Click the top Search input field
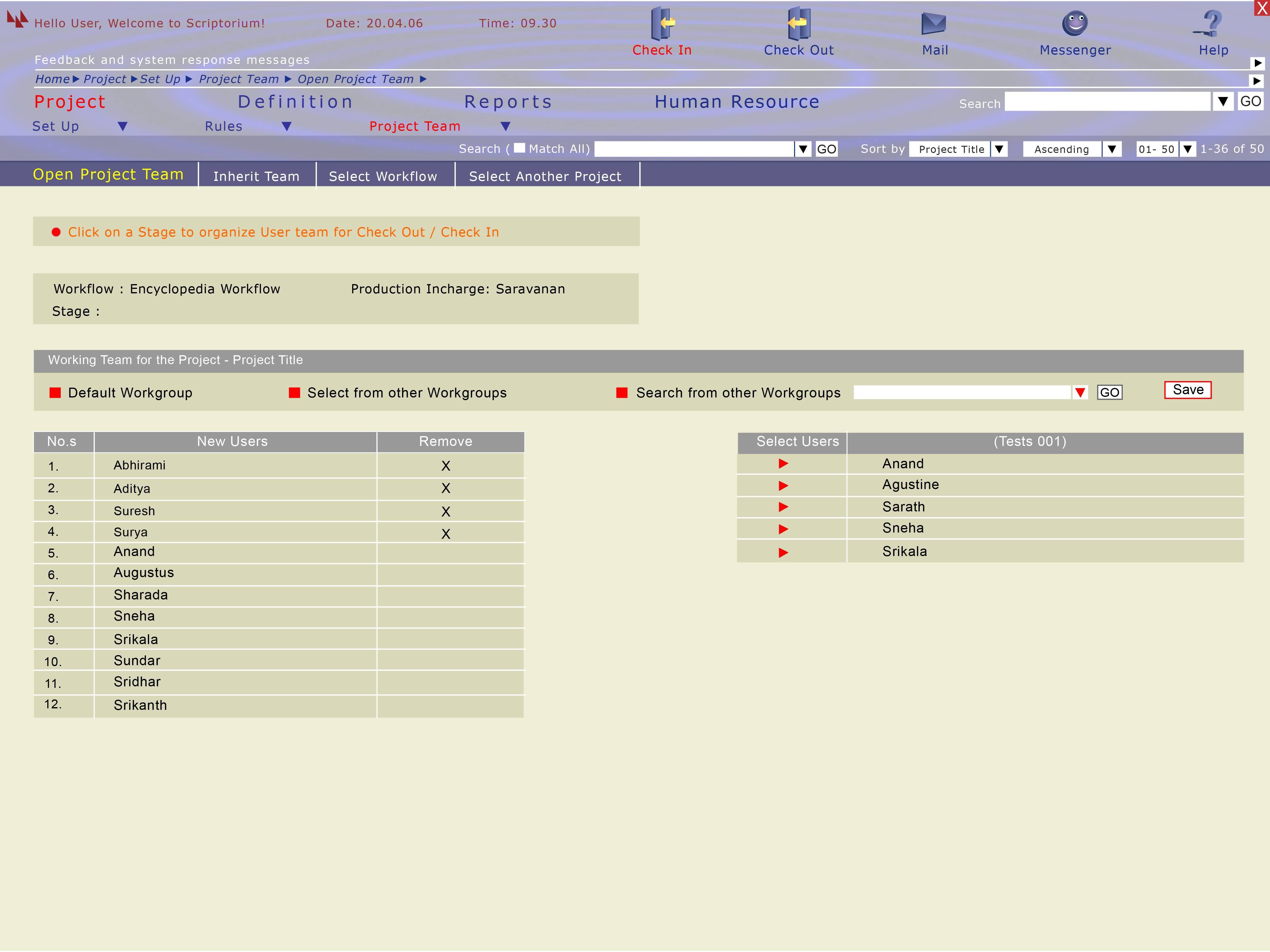The image size is (1270, 952). [1107, 102]
